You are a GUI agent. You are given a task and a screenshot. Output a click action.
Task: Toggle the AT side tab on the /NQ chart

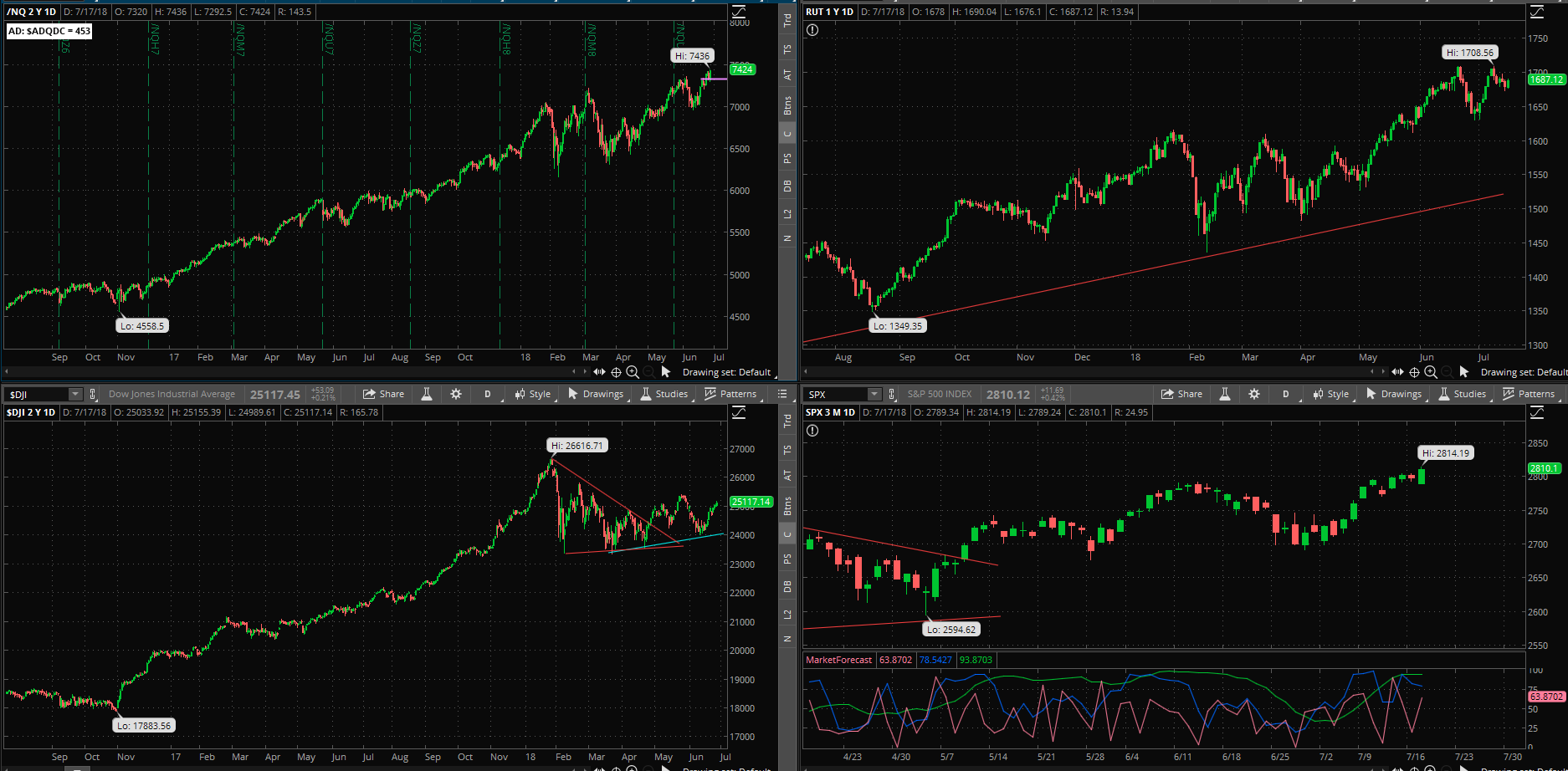click(x=787, y=74)
